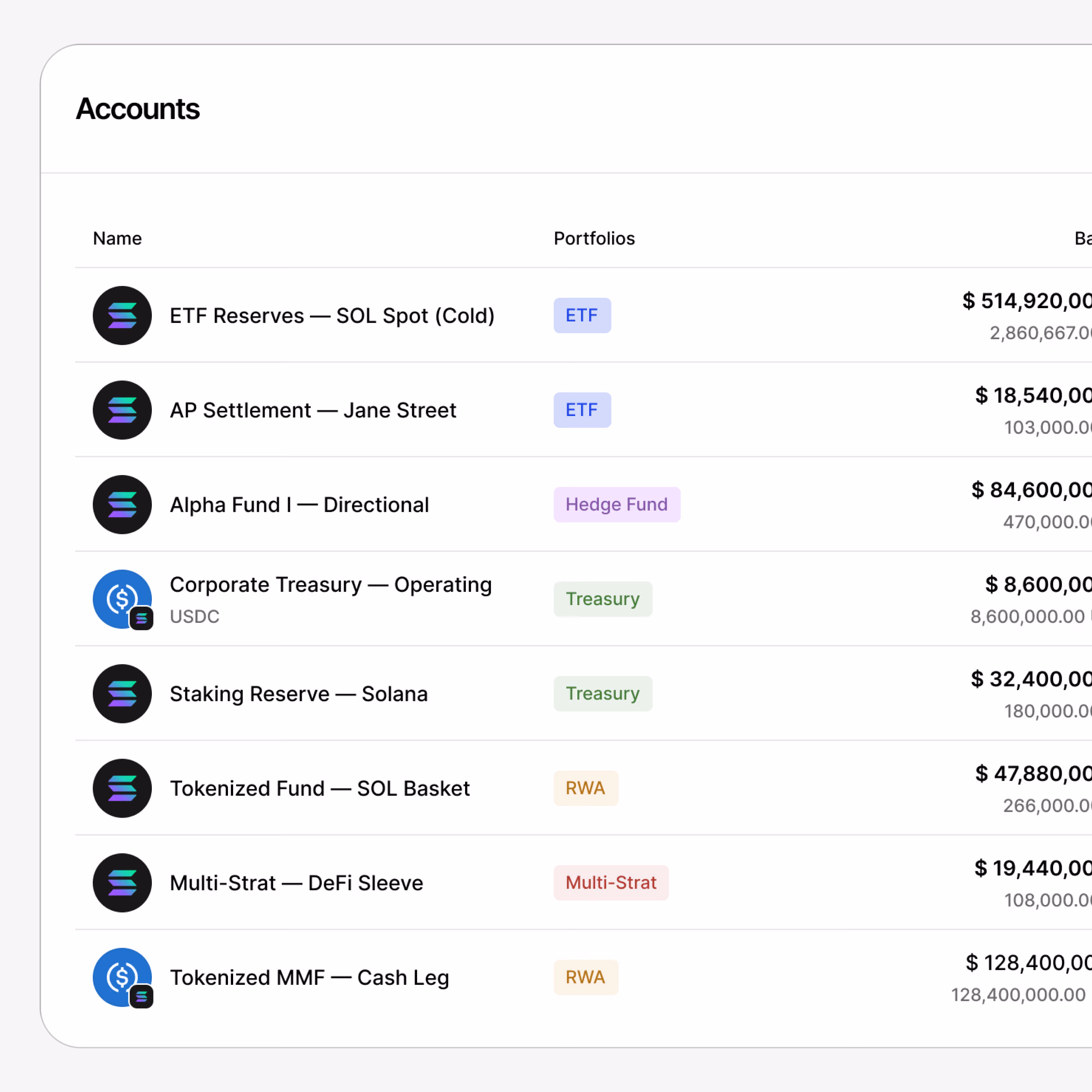Click the $ 19,440 balance for Multi-Strat

point(1033,867)
